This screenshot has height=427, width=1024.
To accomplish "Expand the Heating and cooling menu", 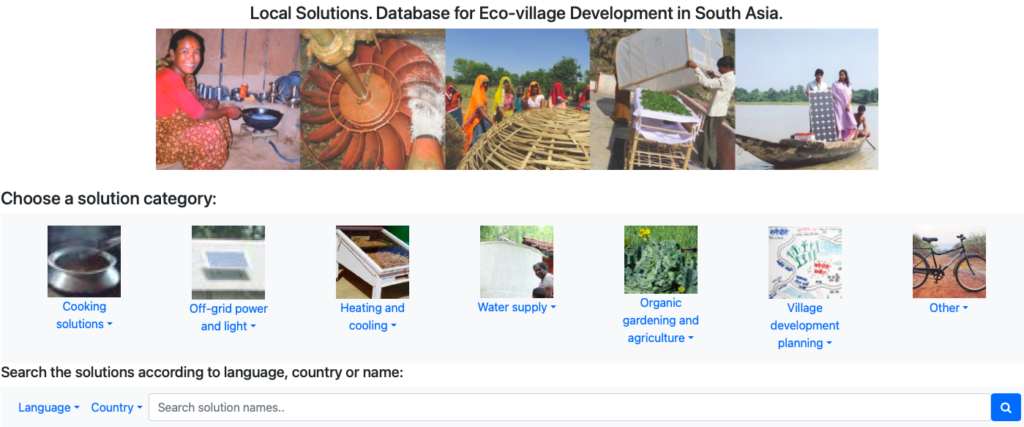I will pyautogui.click(x=372, y=317).
